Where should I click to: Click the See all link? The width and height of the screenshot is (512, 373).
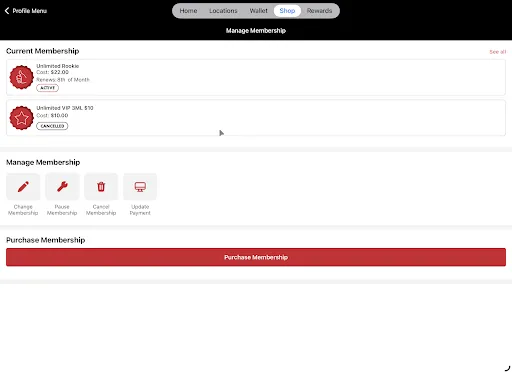tap(497, 52)
